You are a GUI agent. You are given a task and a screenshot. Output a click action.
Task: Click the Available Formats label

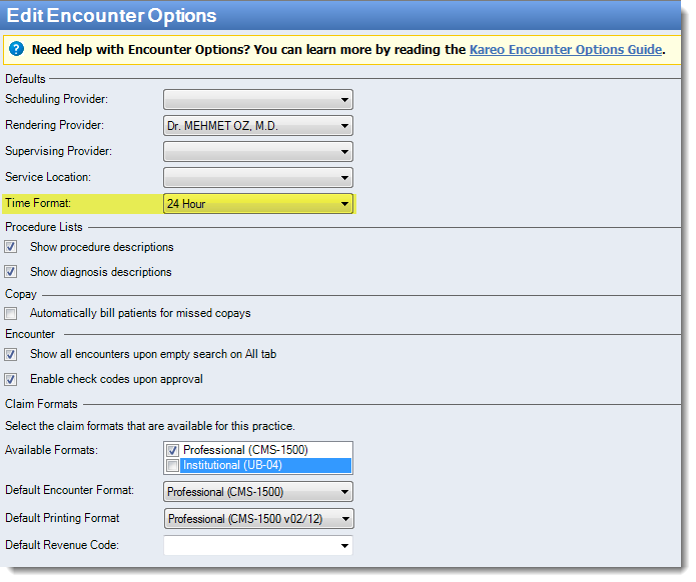(51, 450)
